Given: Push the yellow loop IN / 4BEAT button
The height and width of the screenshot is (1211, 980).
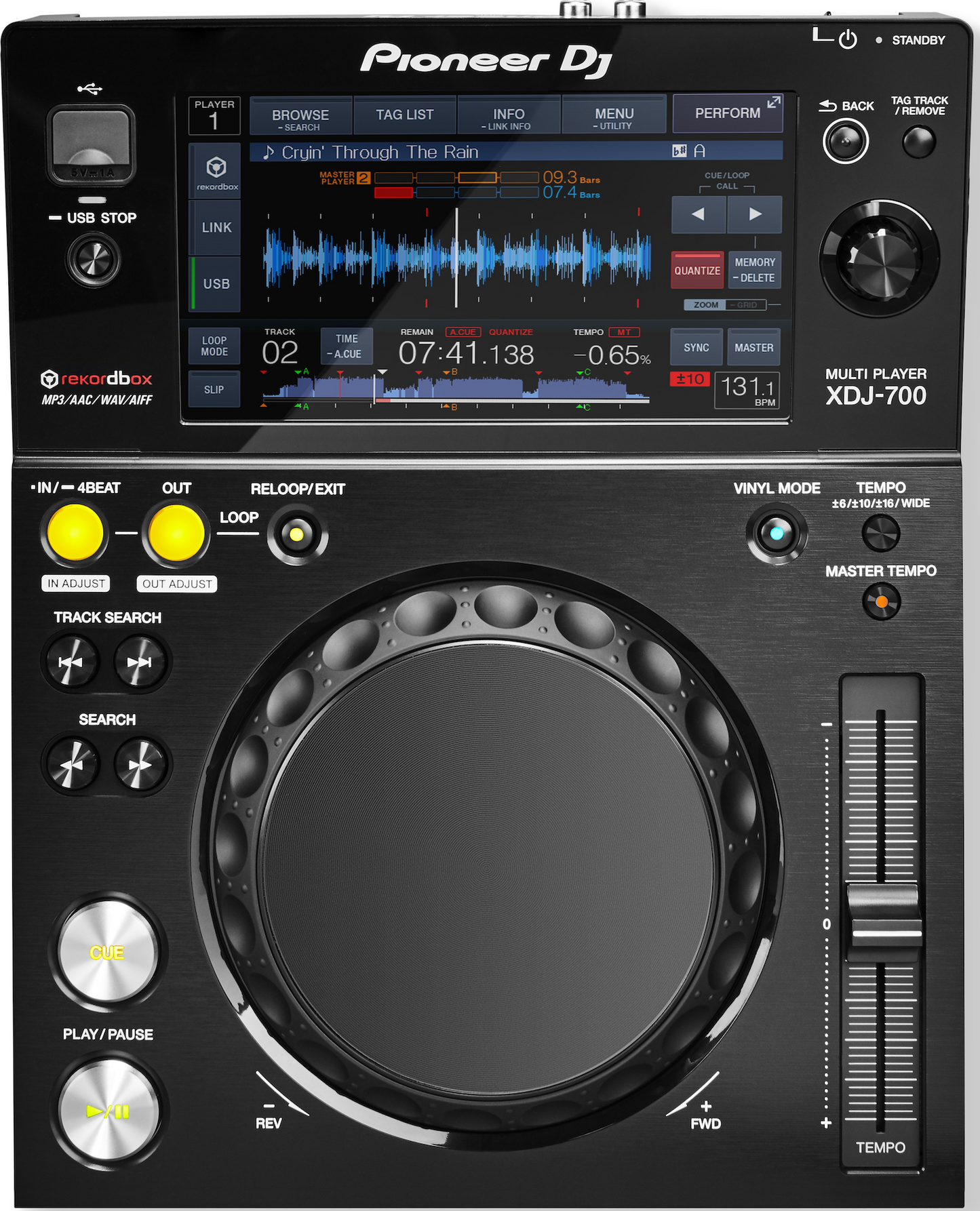Looking at the screenshot, I should (x=75, y=533).
